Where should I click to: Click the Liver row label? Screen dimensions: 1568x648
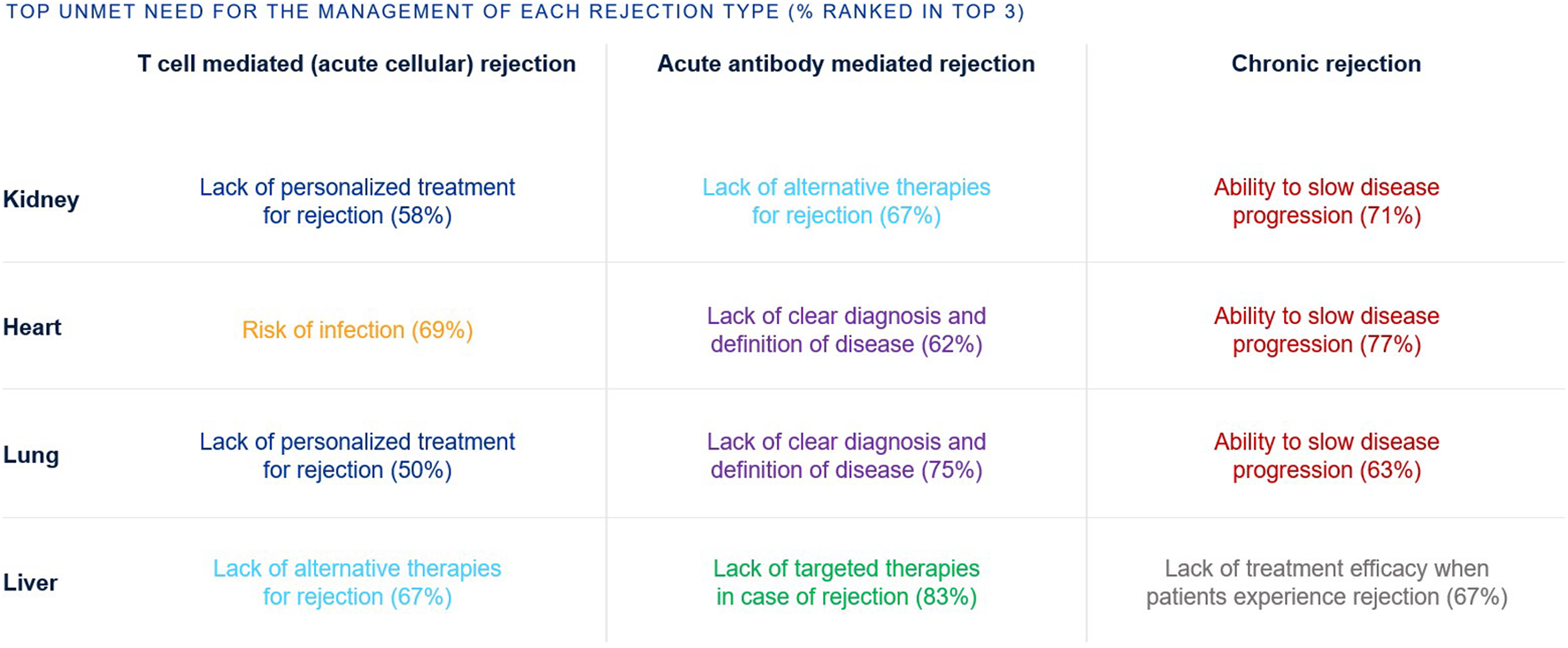(30, 582)
